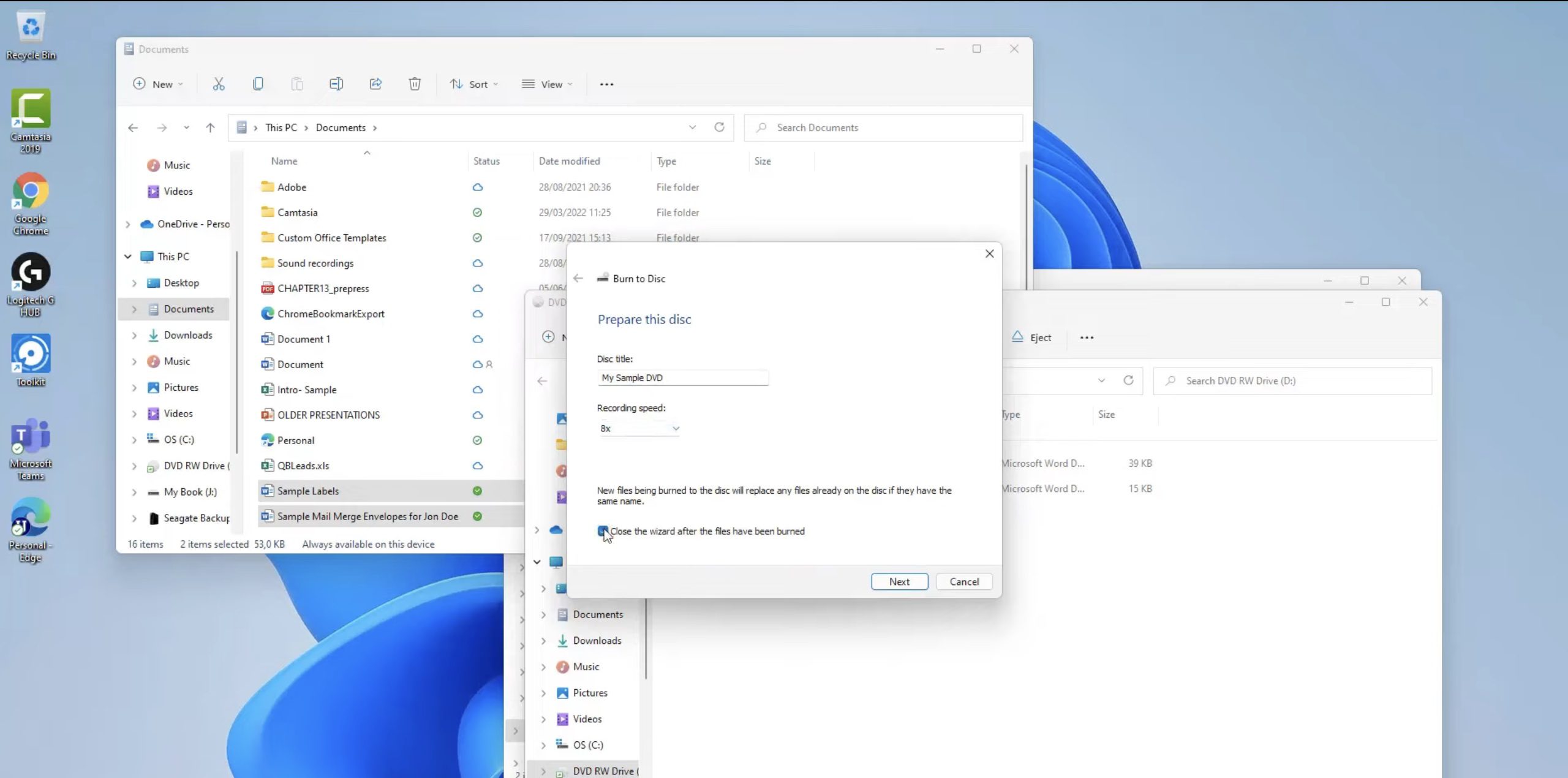Click the Cut scissors icon in Documents toolbar
Image resolution: width=1568 pixels, height=778 pixels.
(219, 84)
